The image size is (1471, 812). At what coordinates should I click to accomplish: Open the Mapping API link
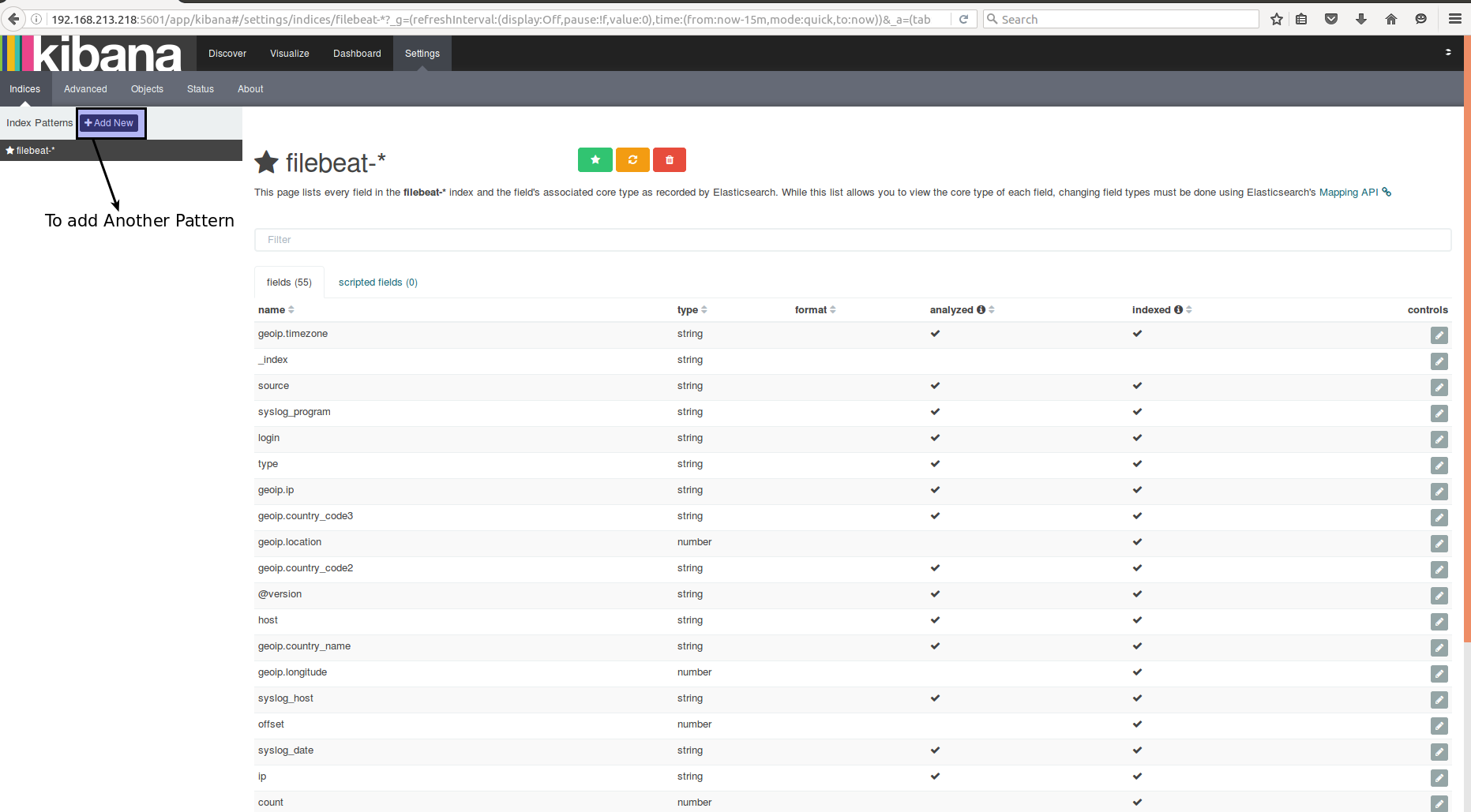1348,193
